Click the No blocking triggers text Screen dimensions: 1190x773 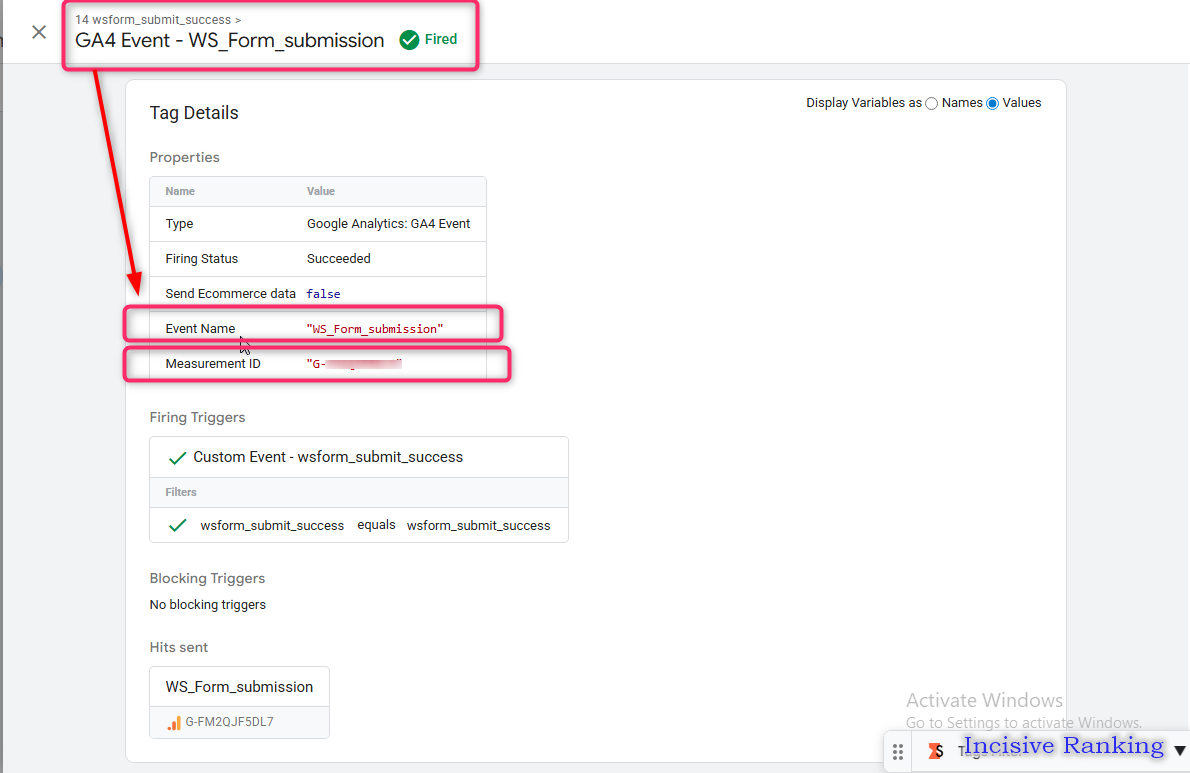click(x=208, y=605)
